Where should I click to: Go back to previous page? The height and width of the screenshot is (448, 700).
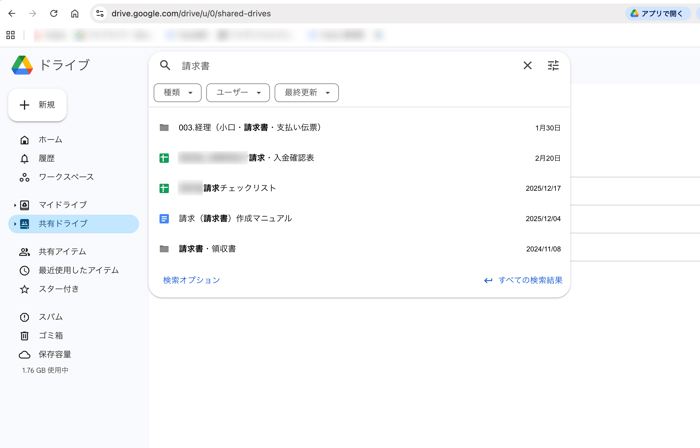tap(12, 14)
